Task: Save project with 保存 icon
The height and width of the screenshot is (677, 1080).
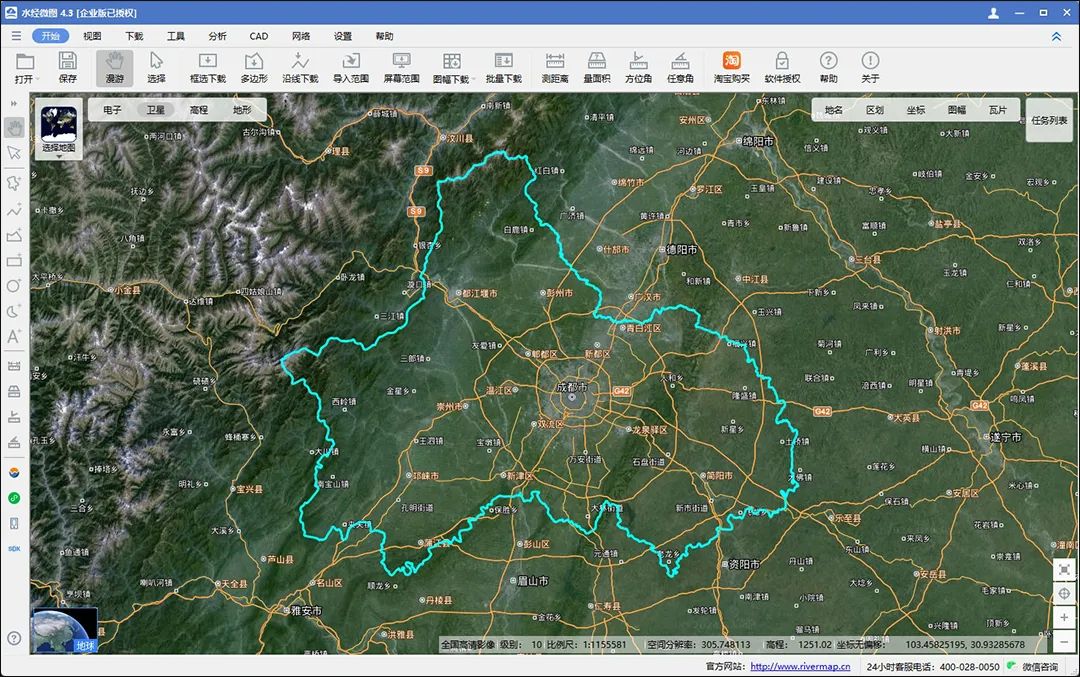Action: (68, 68)
